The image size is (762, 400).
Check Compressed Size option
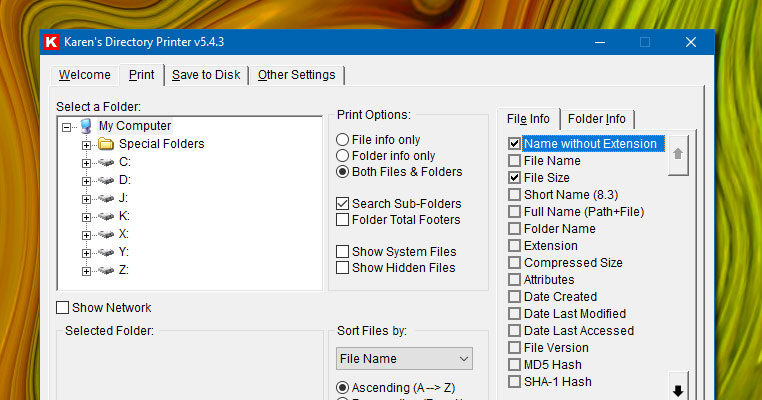514,263
